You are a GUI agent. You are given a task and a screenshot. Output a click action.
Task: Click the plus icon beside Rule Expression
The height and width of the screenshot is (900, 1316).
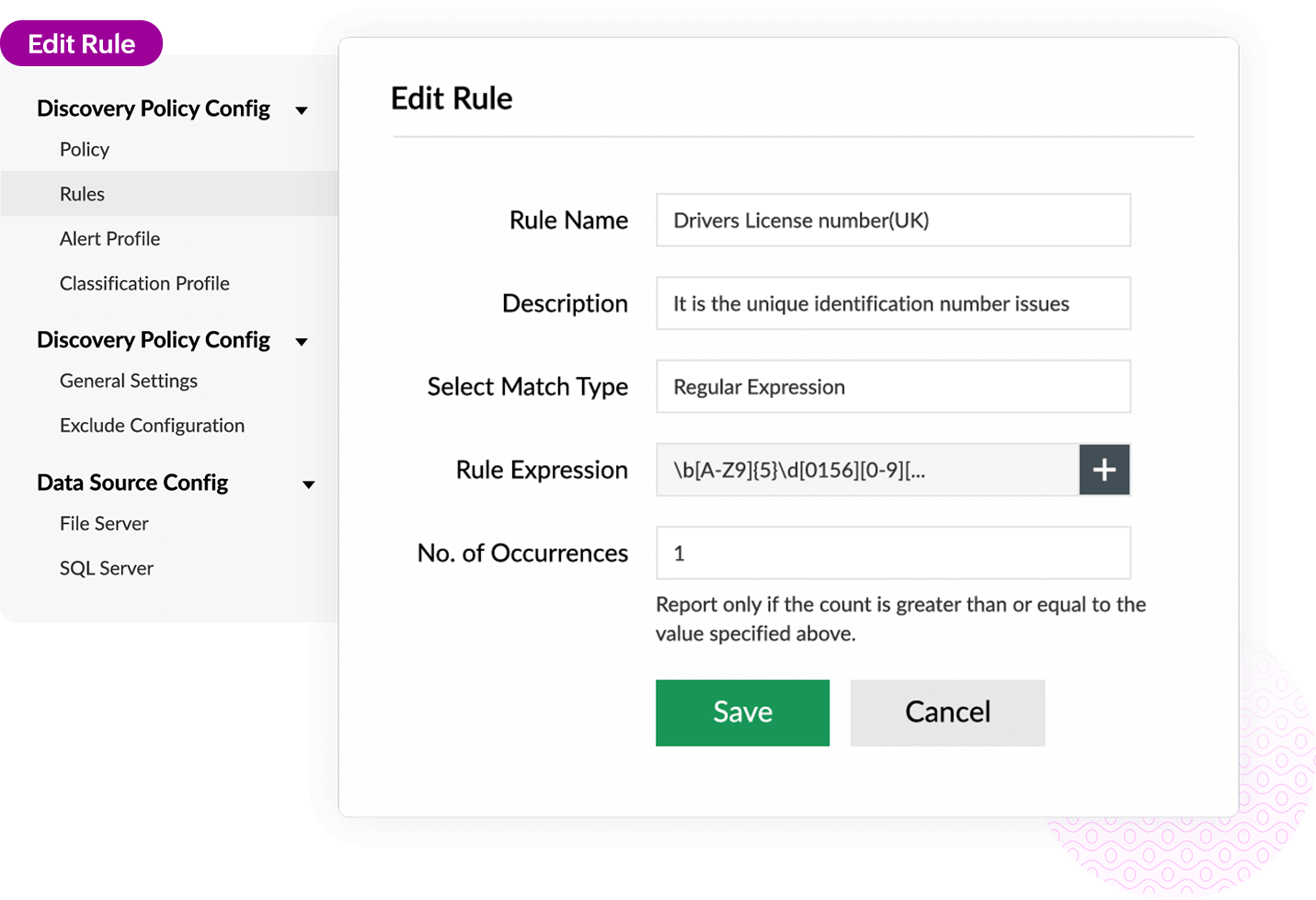(1104, 470)
